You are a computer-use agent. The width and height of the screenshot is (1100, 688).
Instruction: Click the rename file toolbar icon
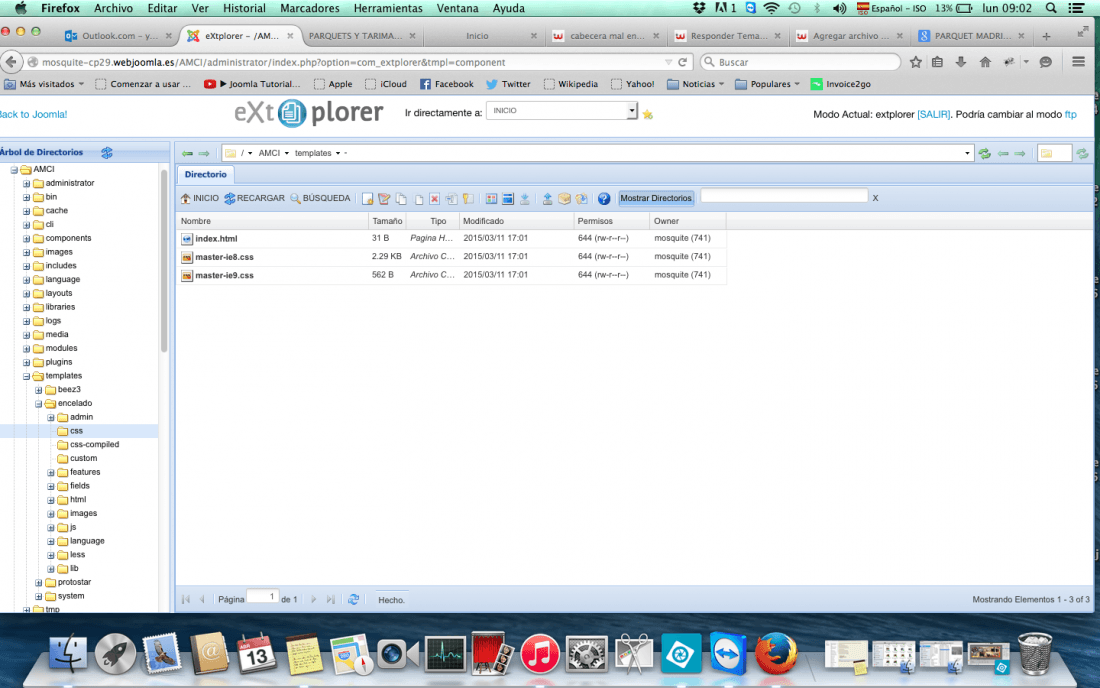pyautogui.click(x=451, y=199)
